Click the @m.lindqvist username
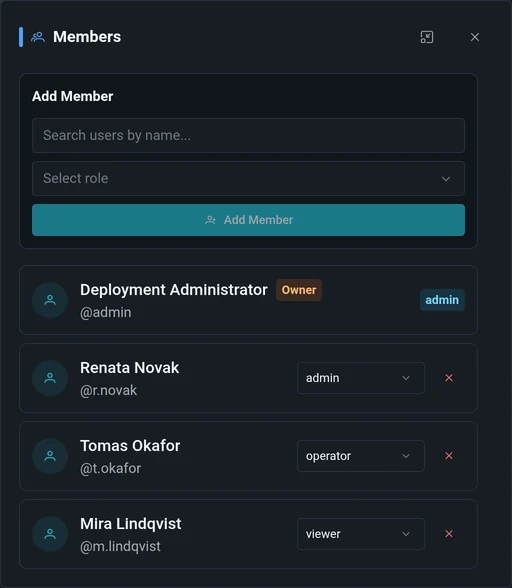 tap(120, 546)
